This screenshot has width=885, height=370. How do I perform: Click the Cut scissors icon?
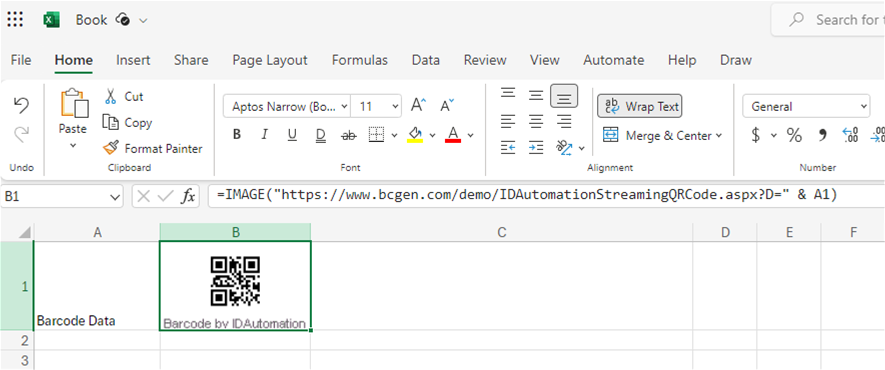point(111,96)
